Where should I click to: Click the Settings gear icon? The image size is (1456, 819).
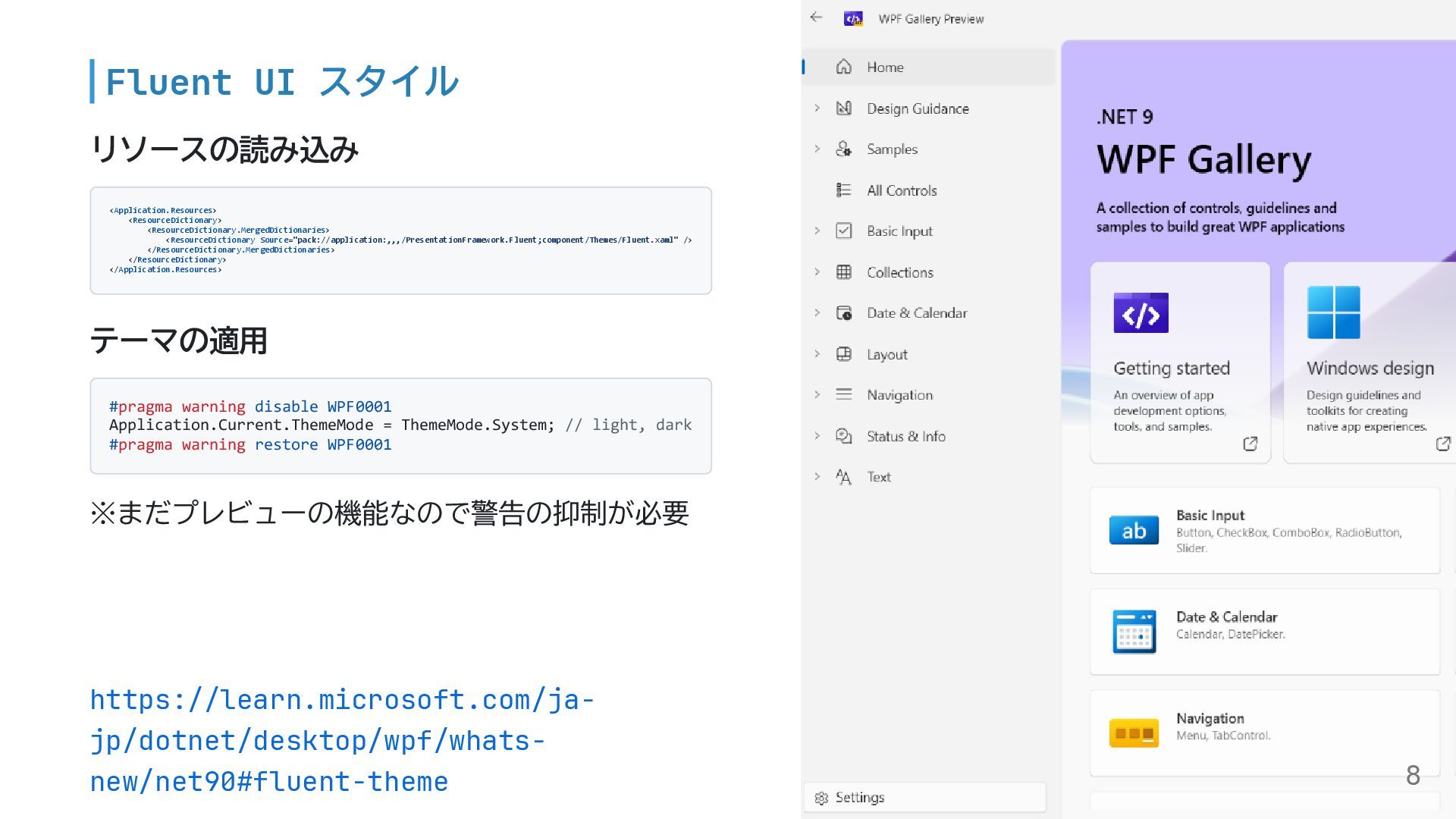[x=821, y=798]
